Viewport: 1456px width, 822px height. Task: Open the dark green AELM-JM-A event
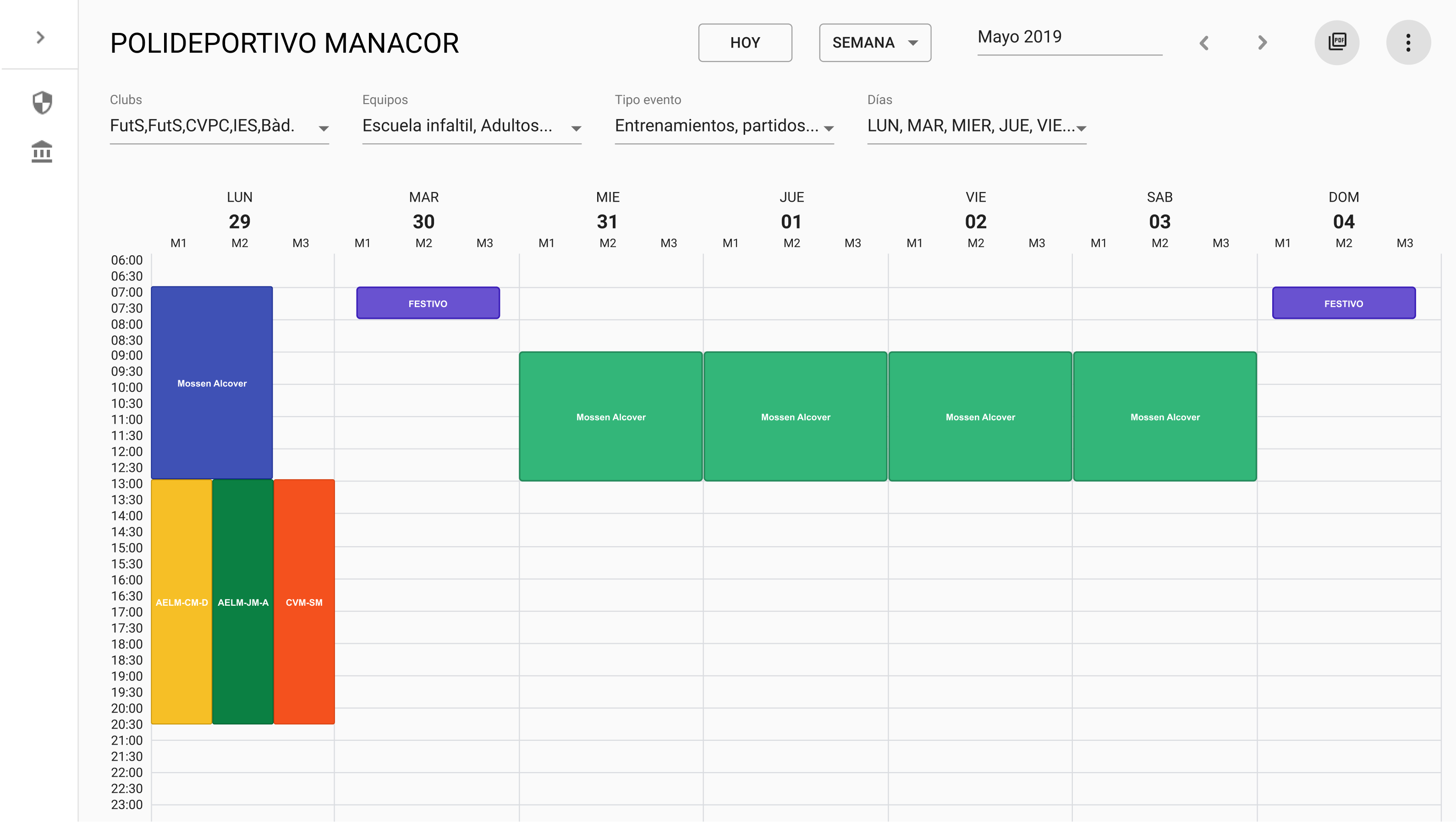point(243,602)
